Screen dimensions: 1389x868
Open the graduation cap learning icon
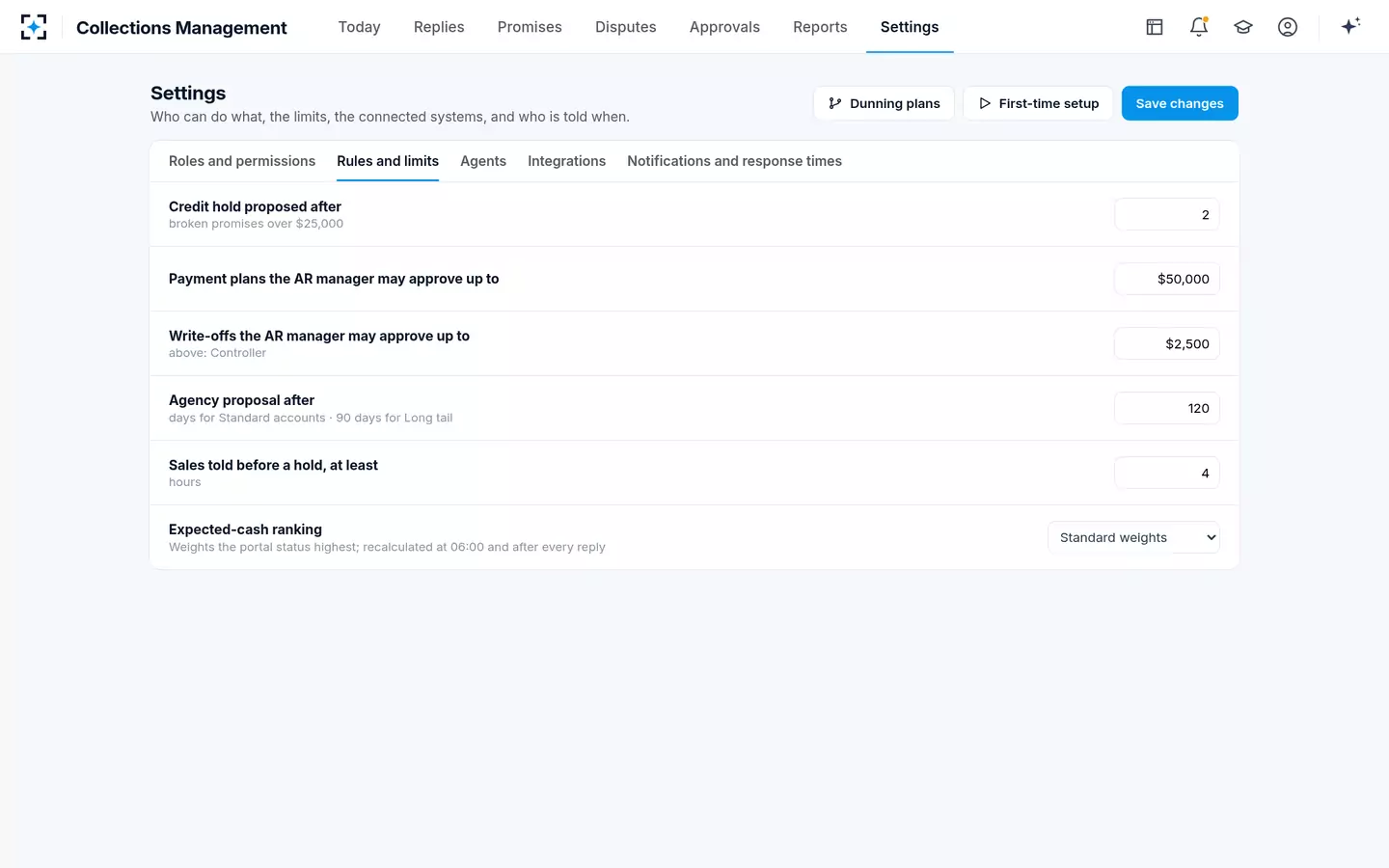(1243, 27)
